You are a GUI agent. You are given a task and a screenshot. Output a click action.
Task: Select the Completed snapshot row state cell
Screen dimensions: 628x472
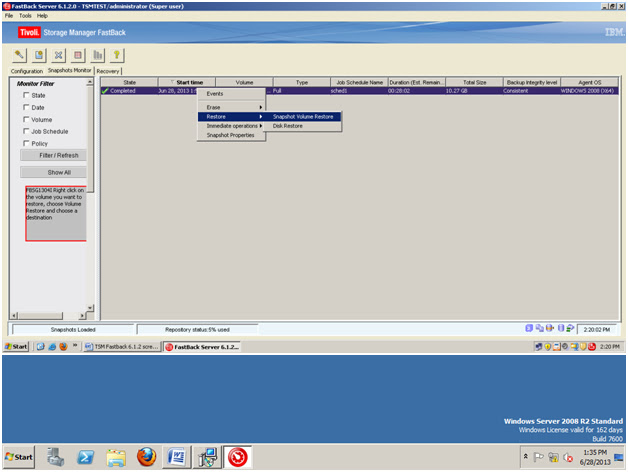pyautogui.click(x=129, y=91)
